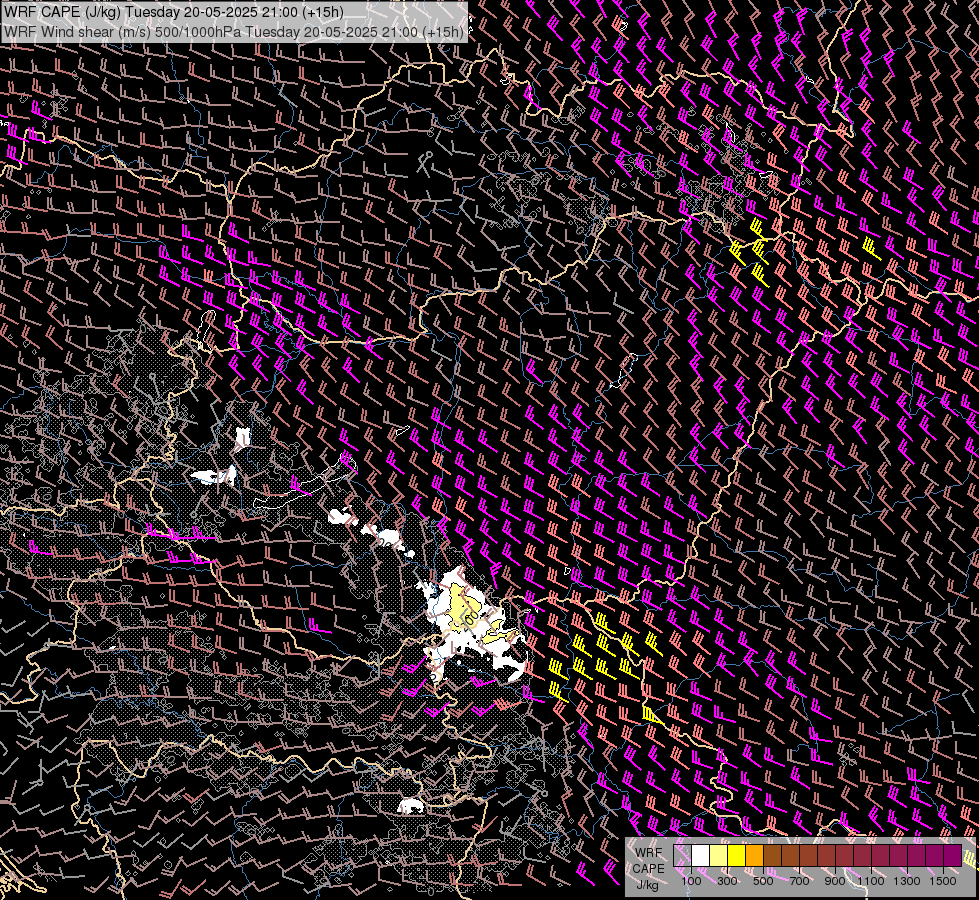Select the orange CAPE legend swatch

pos(754,855)
